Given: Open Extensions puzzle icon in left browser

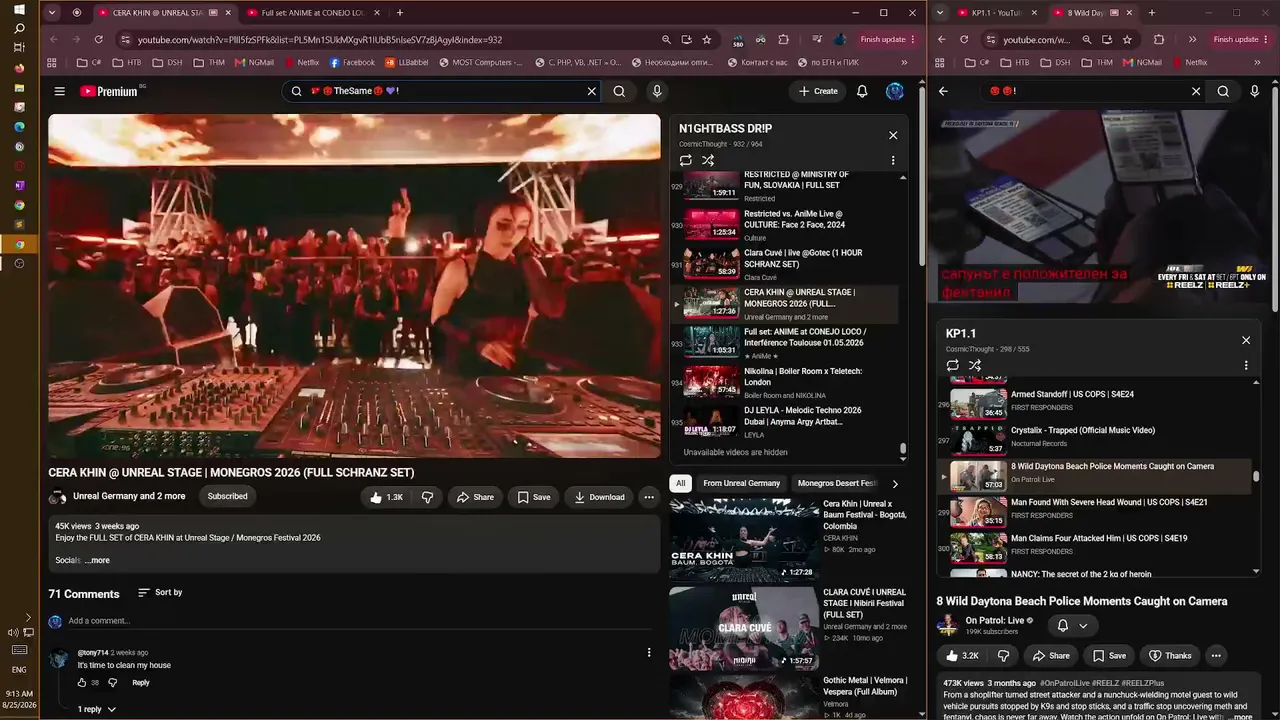Looking at the screenshot, I should click(x=784, y=40).
